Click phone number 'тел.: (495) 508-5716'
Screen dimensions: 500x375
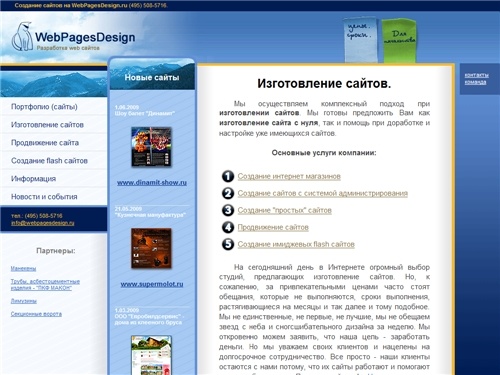pyautogui.click(x=37, y=216)
